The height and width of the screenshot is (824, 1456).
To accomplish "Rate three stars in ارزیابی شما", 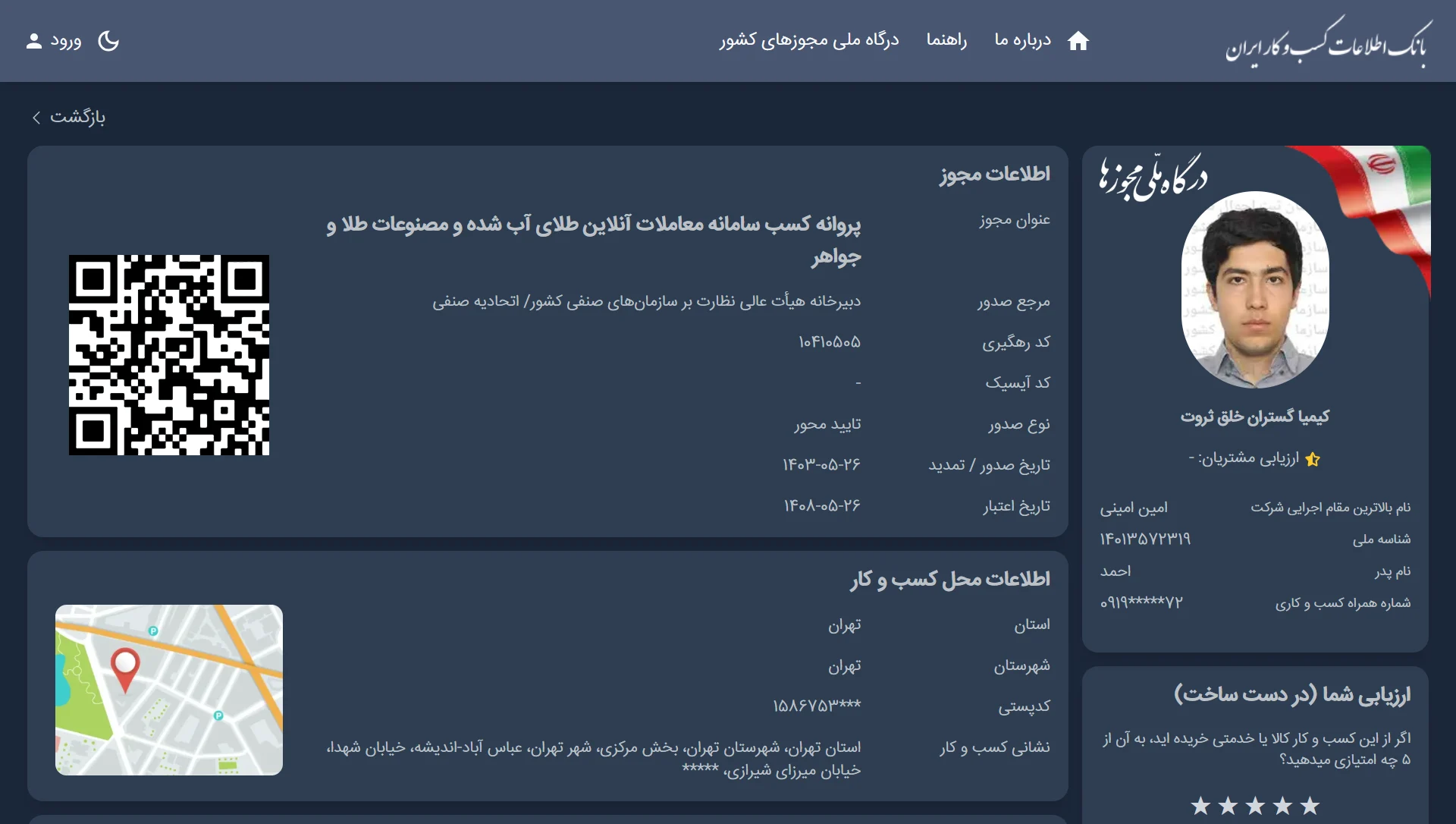I will [1255, 806].
